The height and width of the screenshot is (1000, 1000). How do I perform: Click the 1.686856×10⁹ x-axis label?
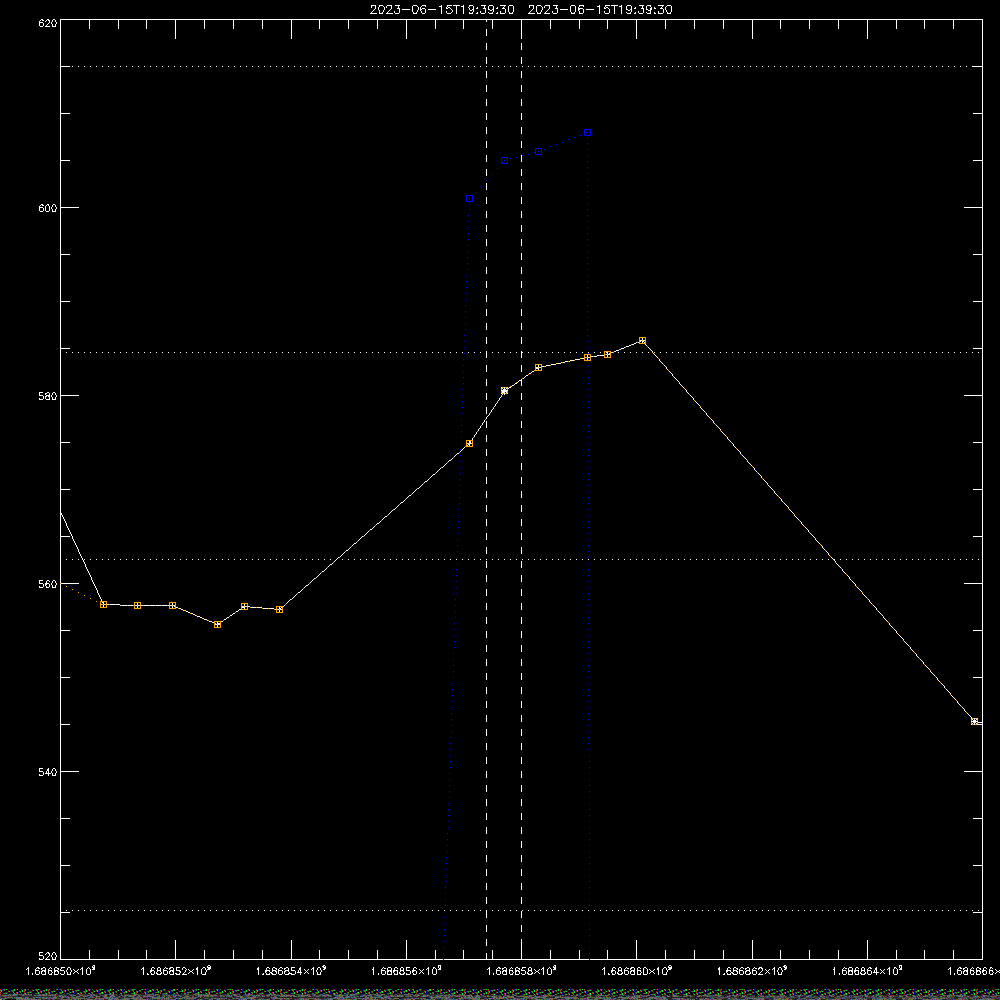(407, 971)
